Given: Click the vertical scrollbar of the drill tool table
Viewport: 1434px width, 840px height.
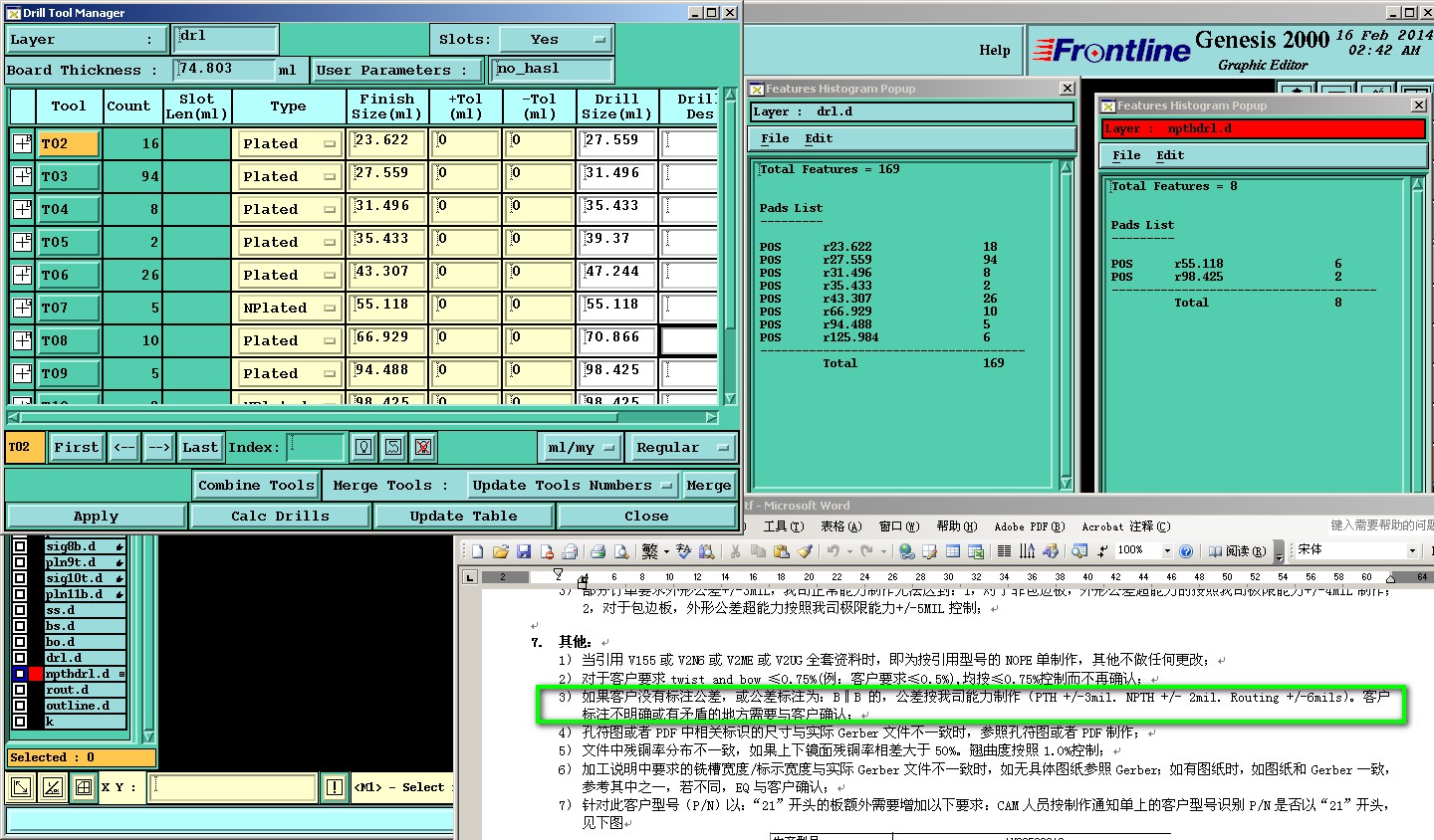Looking at the screenshot, I should click(730, 247).
